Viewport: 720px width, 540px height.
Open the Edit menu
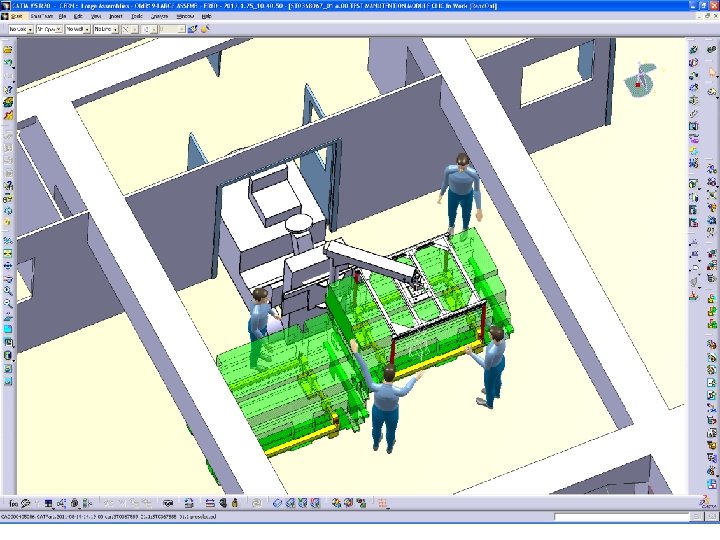pos(79,16)
